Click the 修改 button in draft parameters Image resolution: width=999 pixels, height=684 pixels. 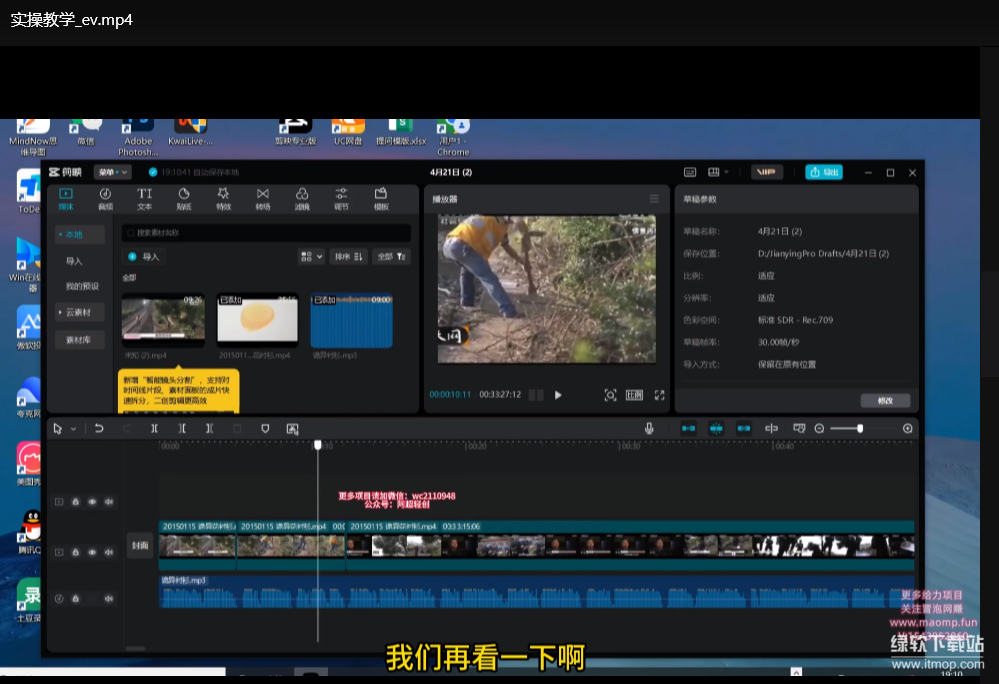click(x=885, y=401)
